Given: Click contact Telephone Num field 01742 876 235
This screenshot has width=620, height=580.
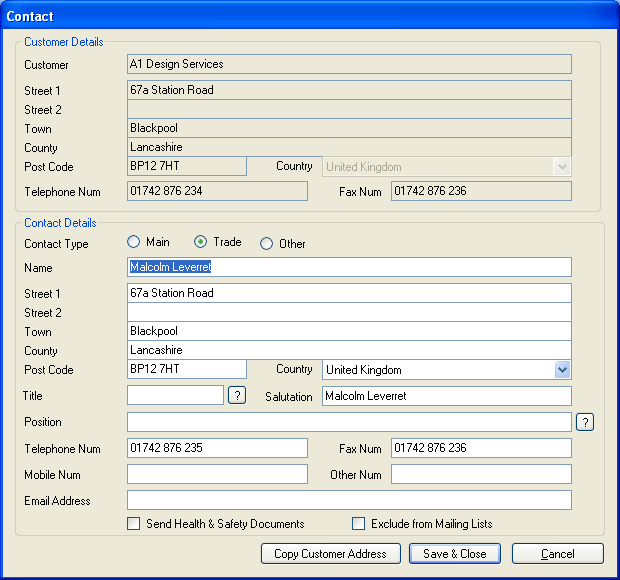Looking at the screenshot, I should pyautogui.click(x=217, y=448).
